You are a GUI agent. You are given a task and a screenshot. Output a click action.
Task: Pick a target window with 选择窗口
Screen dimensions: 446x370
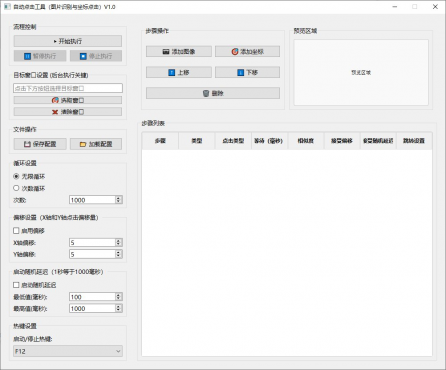(68, 100)
